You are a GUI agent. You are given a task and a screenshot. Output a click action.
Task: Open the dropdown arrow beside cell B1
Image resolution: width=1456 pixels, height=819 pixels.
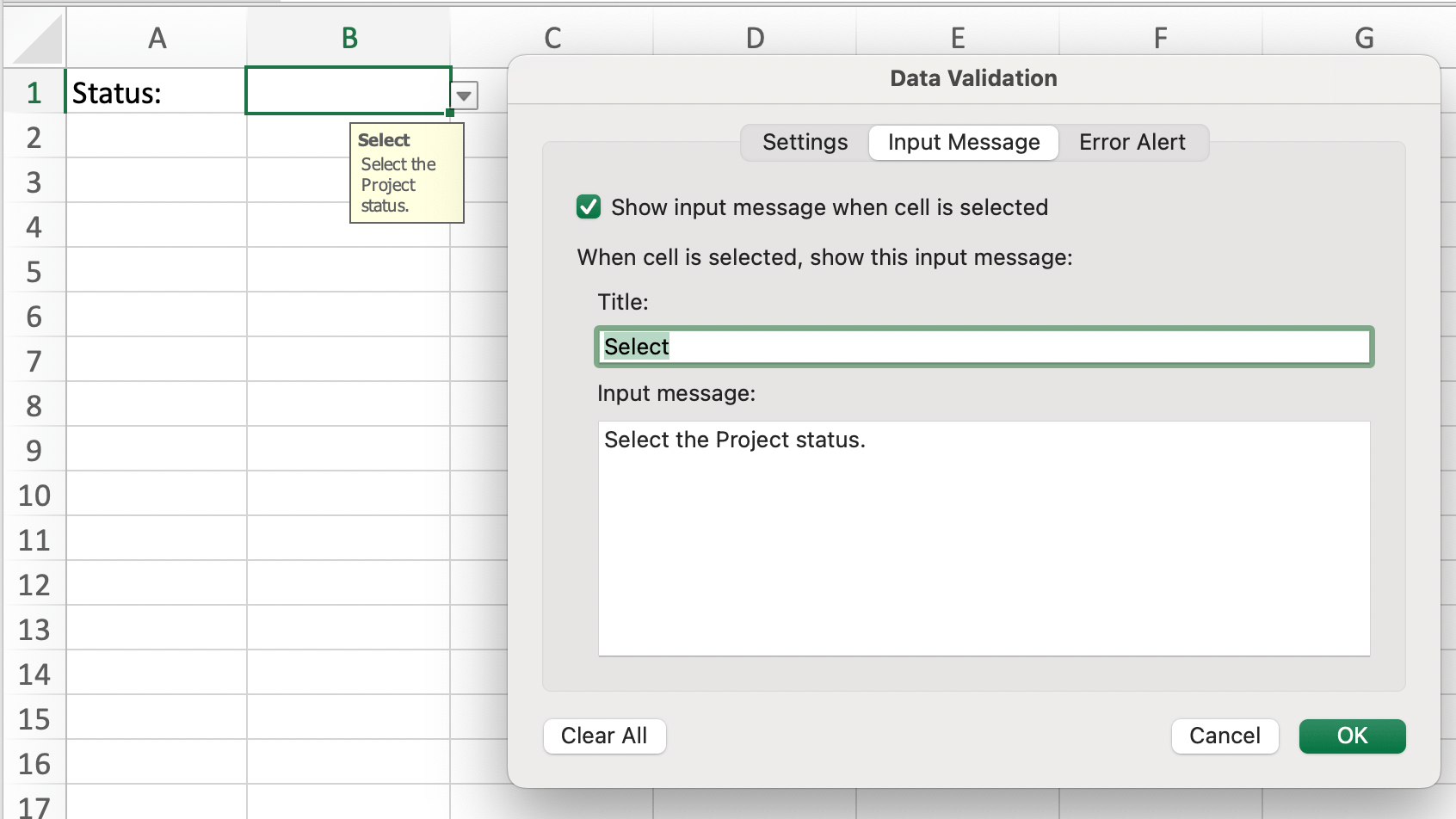pos(465,95)
